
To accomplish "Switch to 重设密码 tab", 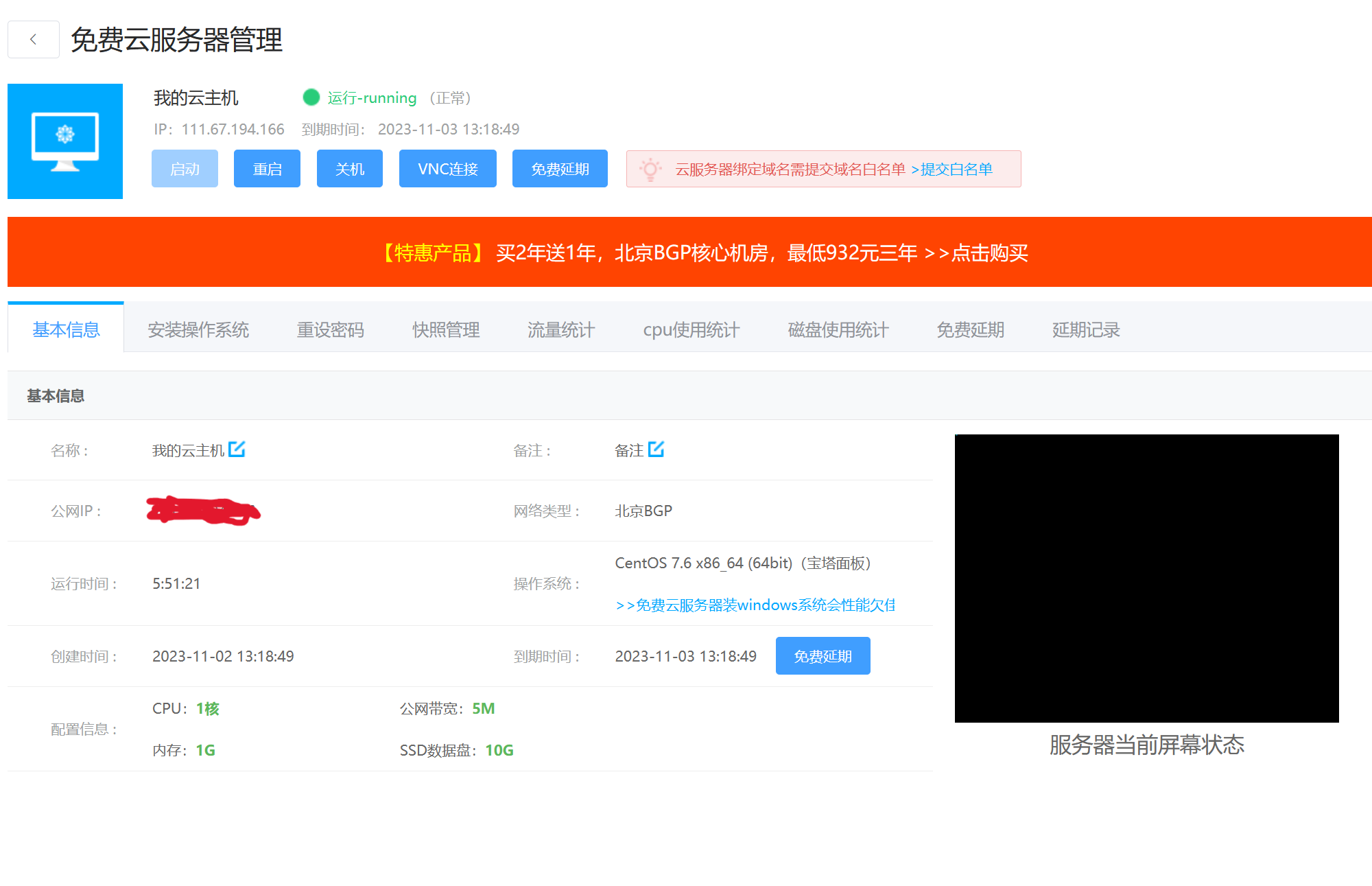I will click(x=330, y=330).
